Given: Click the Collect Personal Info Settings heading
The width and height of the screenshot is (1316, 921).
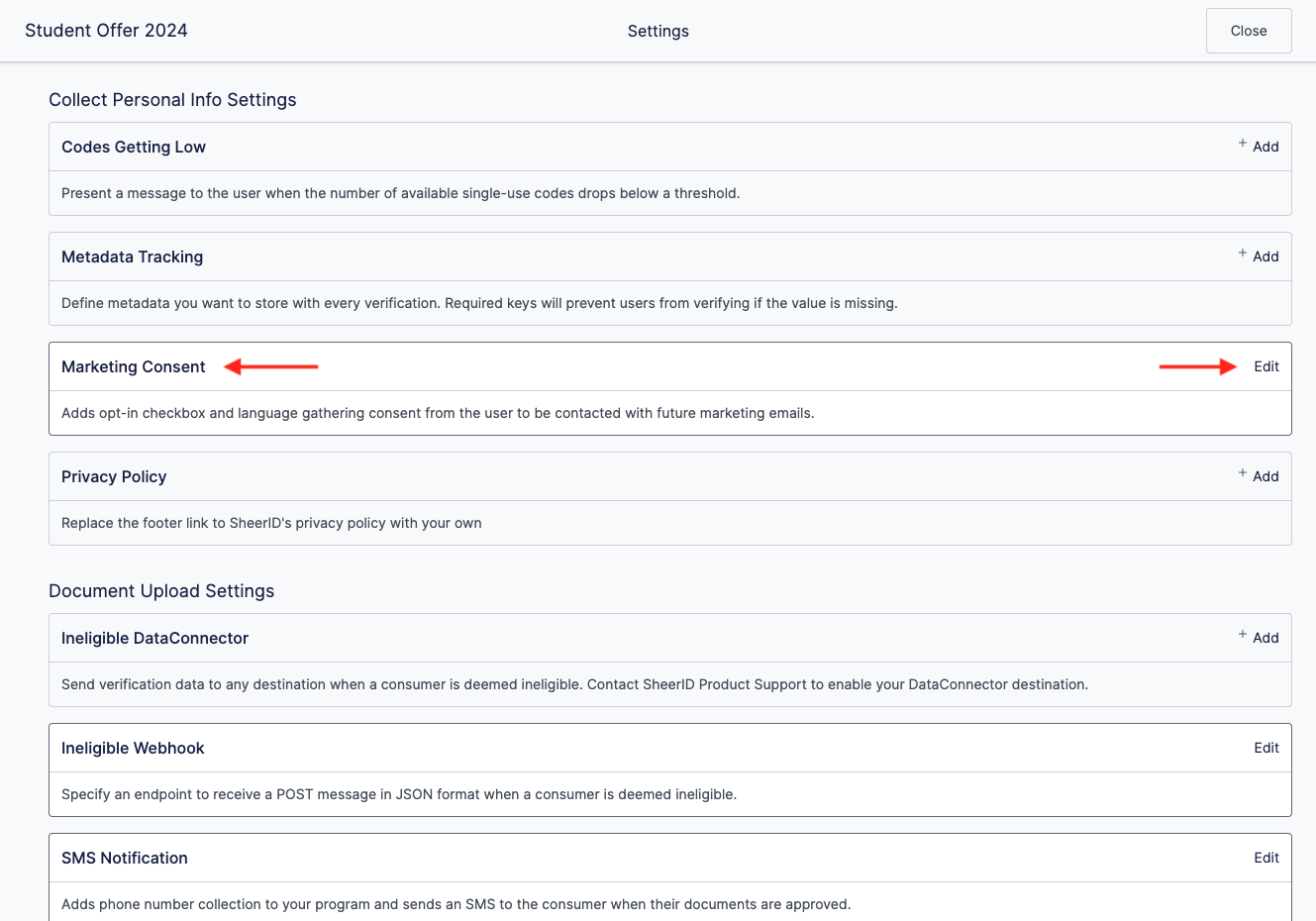Looking at the screenshot, I should 172,100.
